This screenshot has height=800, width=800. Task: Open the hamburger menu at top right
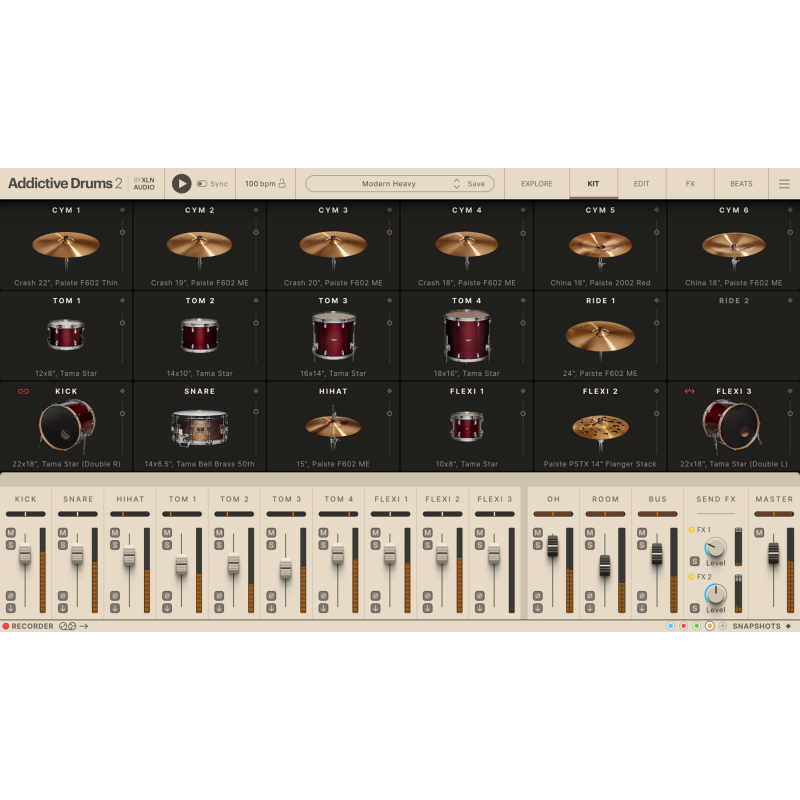pos(786,184)
